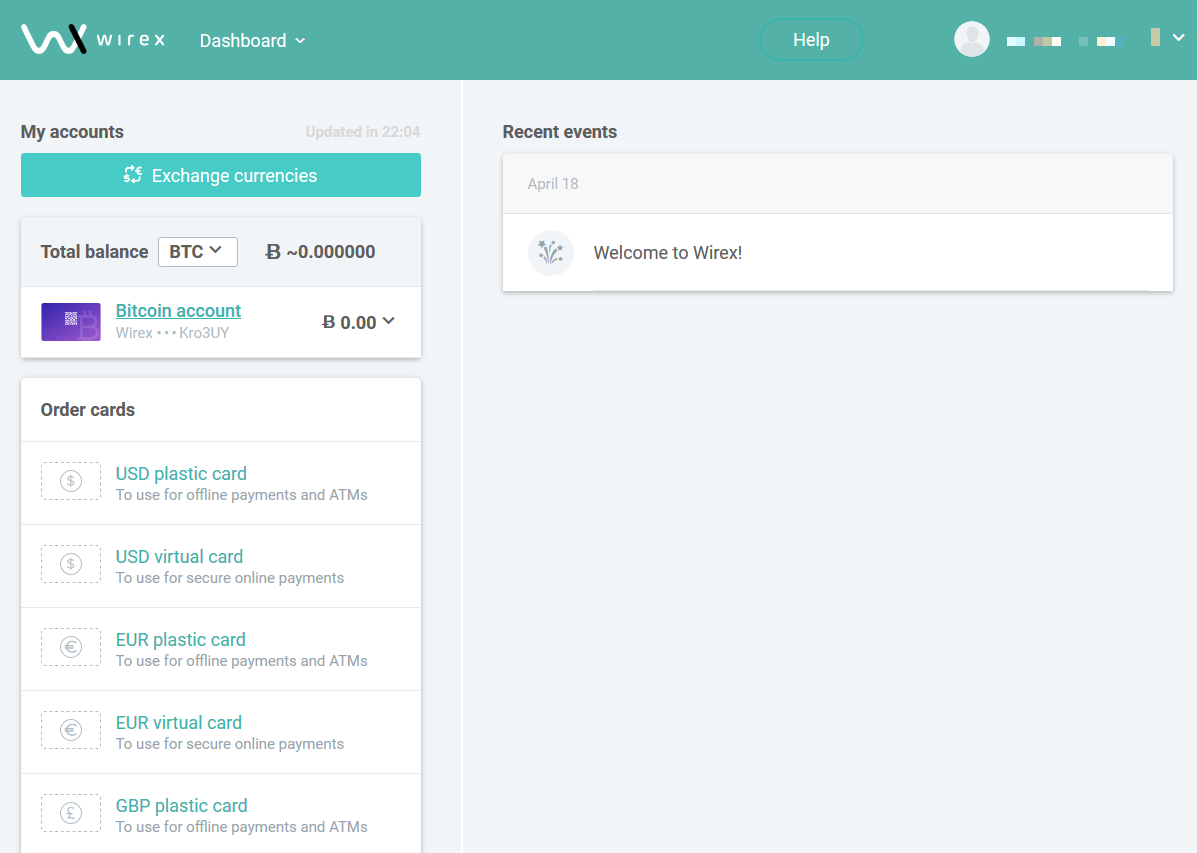Open the Welcome to Wirex event

[667, 253]
